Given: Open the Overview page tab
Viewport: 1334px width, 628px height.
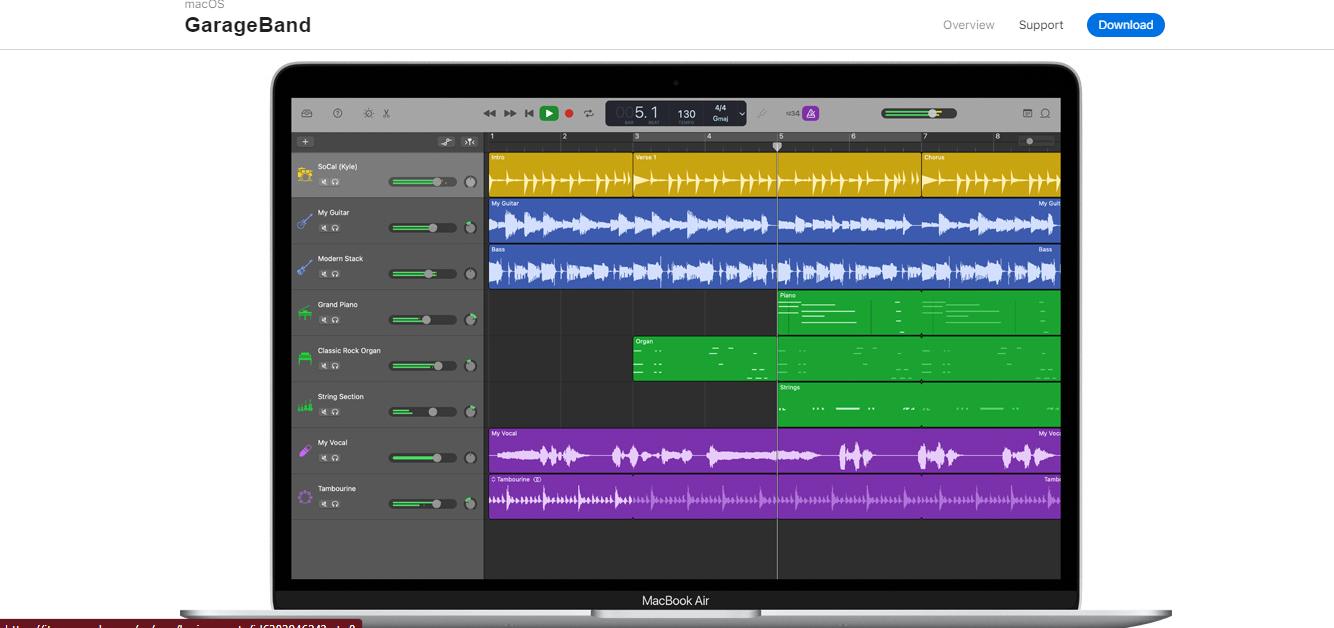Looking at the screenshot, I should (969, 25).
